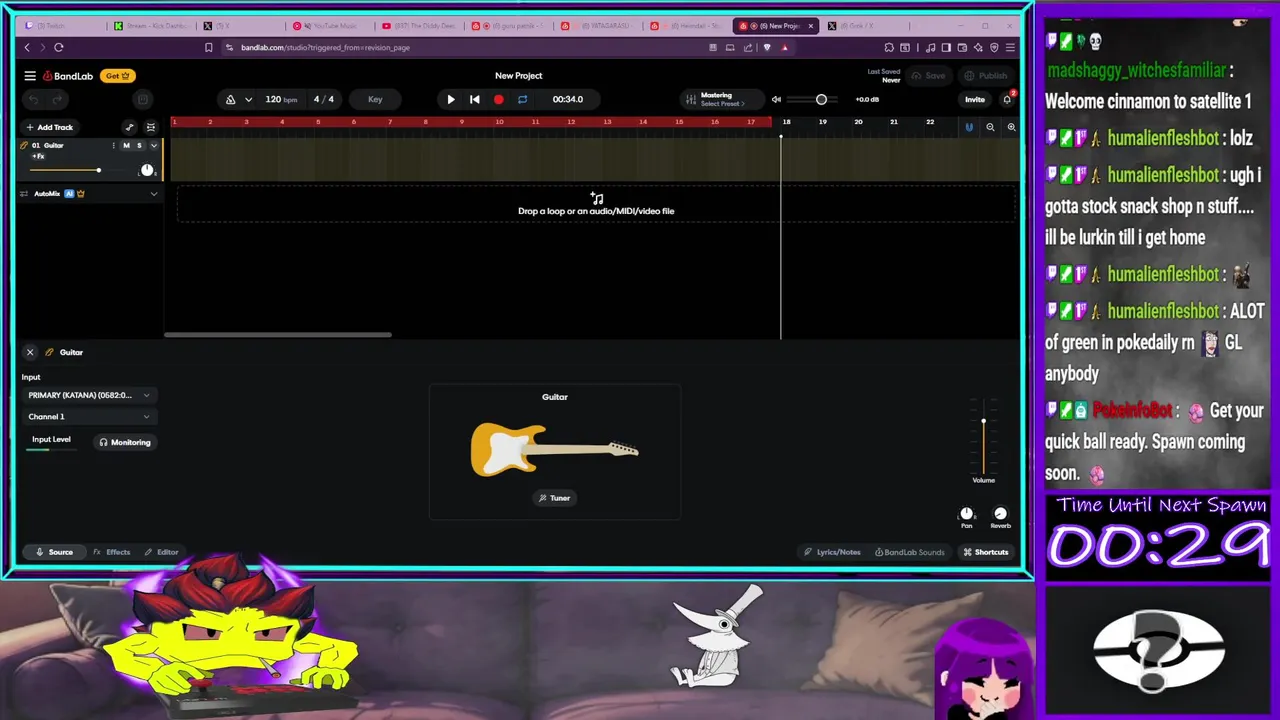Click the guitar instrument image
Viewport: 1280px width, 720px height.
[554, 449]
